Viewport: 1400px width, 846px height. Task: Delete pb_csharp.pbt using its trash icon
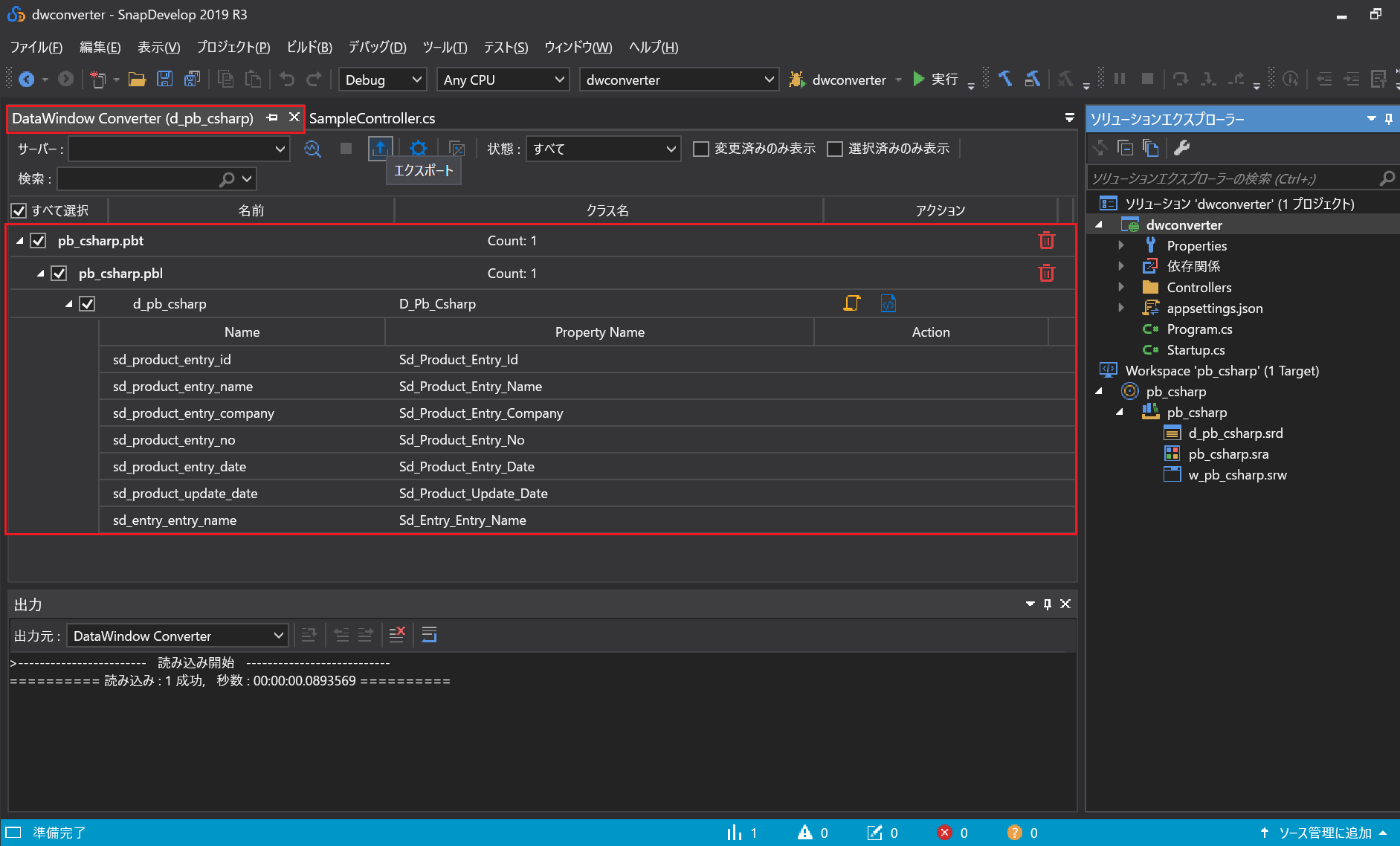[x=1047, y=240]
